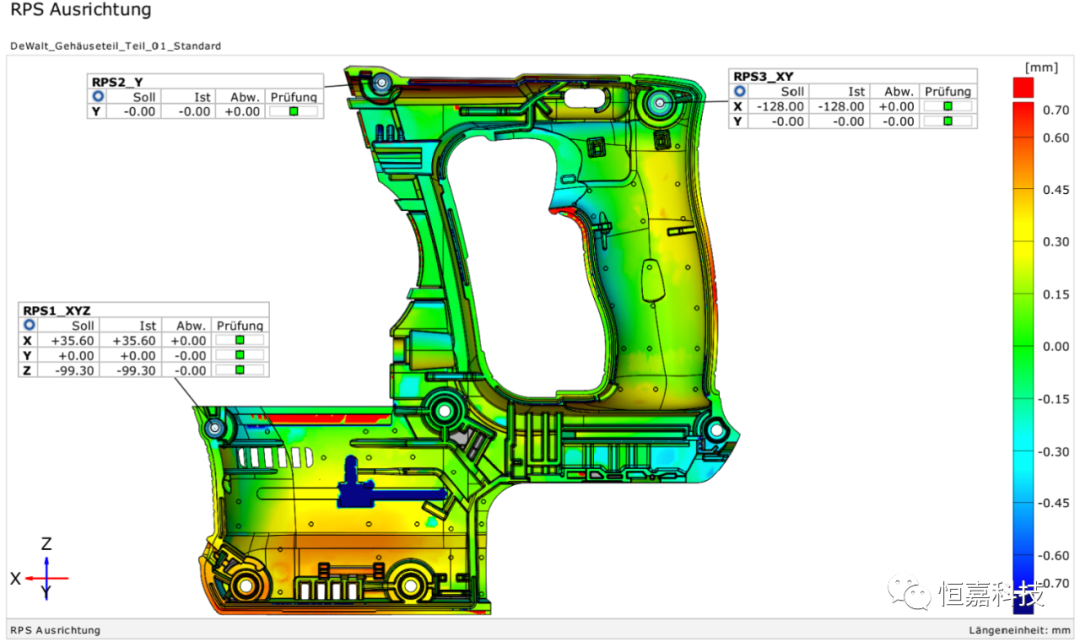The image size is (1080, 642).
Task: Click the circle icon in the RPS3_XY table
Action: 740,91
